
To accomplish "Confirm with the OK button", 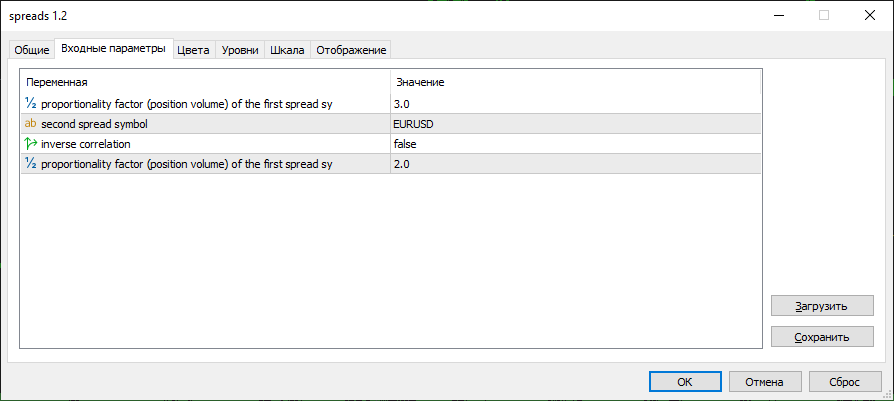I will (684, 381).
